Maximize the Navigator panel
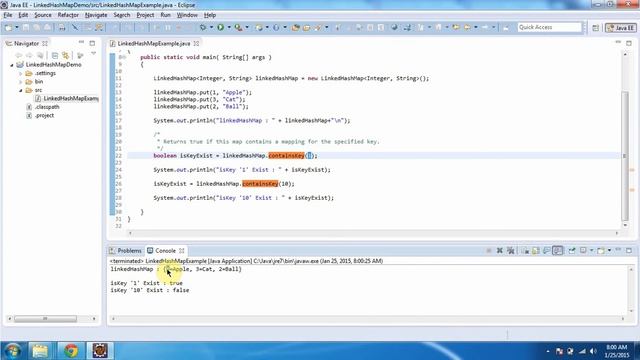Viewport: 640px width, 360px height. [92, 43]
